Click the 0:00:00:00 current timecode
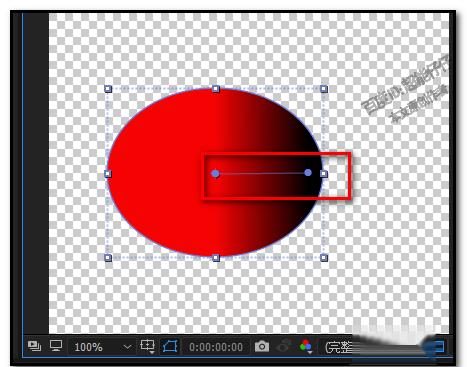The height and width of the screenshot is (367, 467). (x=216, y=347)
